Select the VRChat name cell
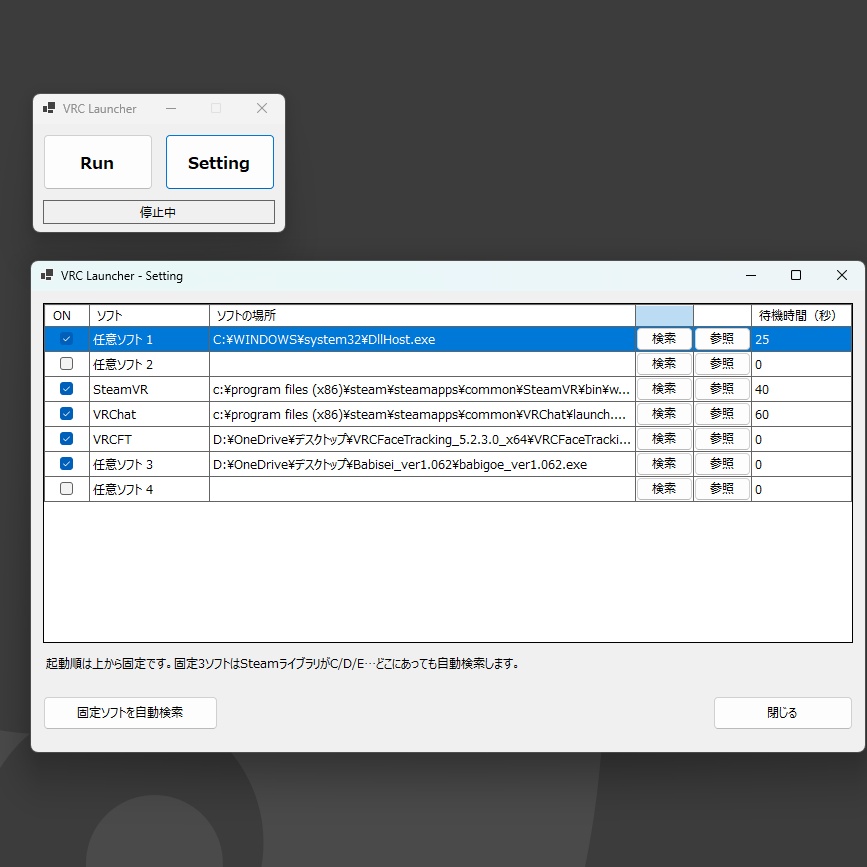Image resolution: width=867 pixels, height=867 pixels. coord(149,414)
